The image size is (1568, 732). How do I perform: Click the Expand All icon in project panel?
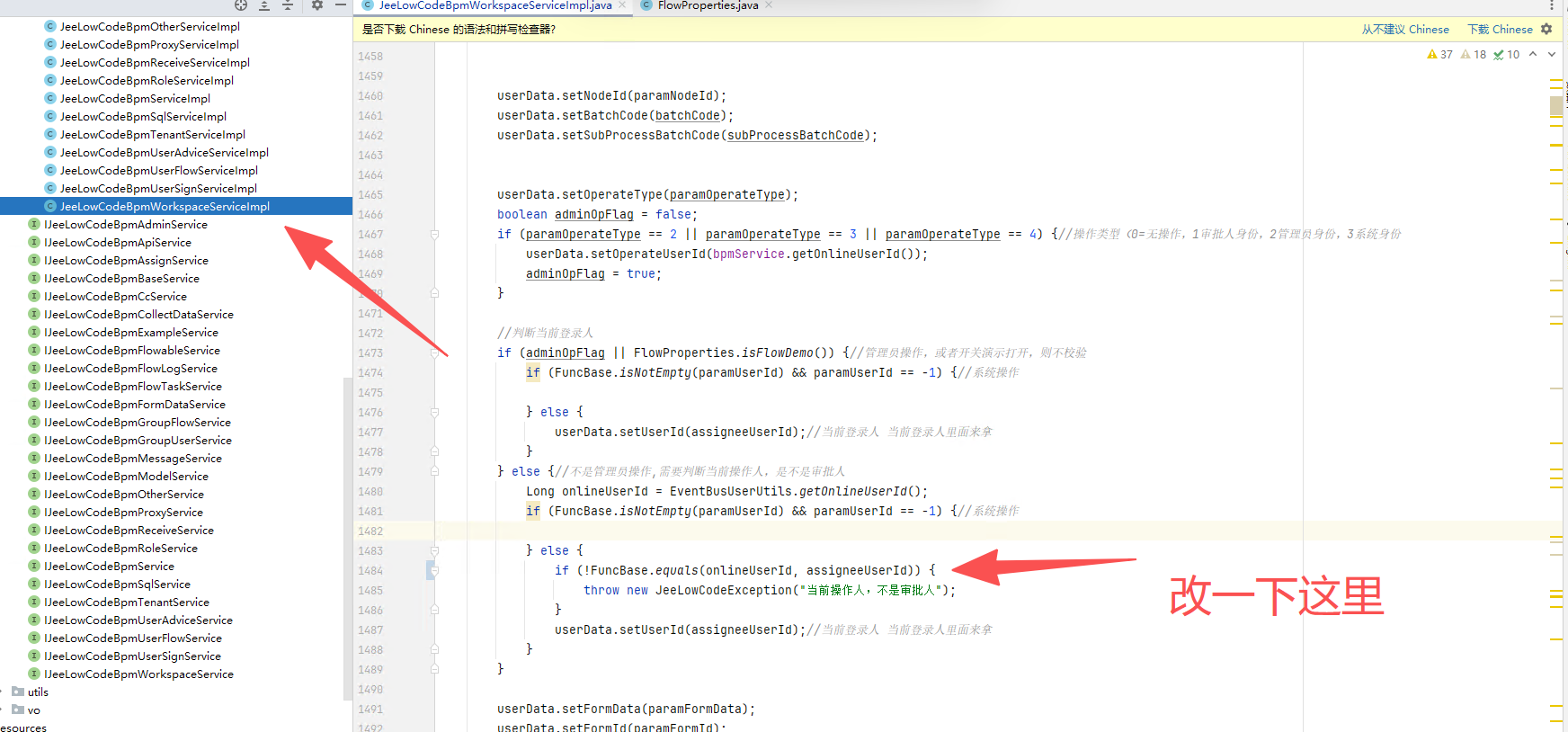(x=264, y=5)
